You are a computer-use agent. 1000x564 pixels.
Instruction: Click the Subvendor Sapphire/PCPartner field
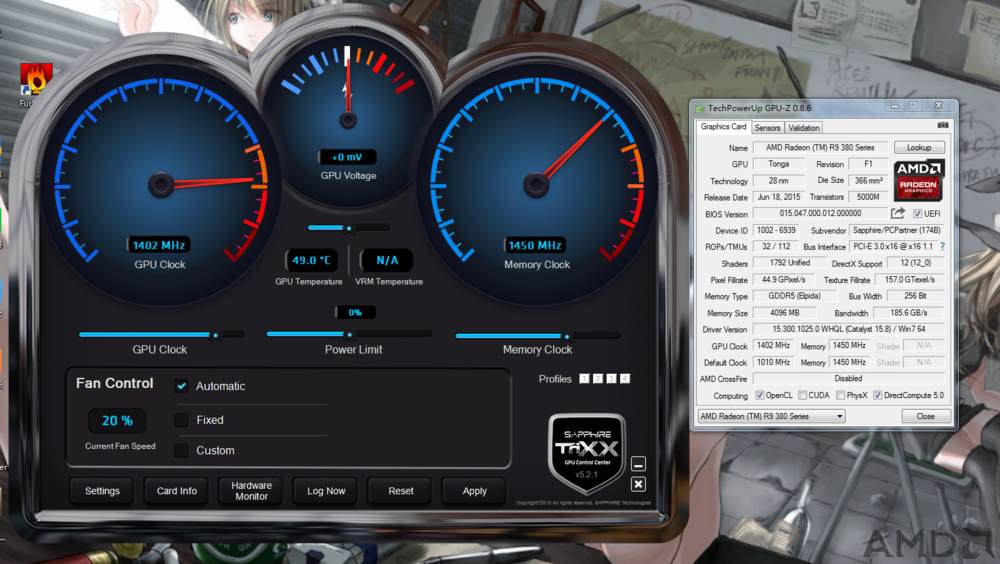coord(897,230)
